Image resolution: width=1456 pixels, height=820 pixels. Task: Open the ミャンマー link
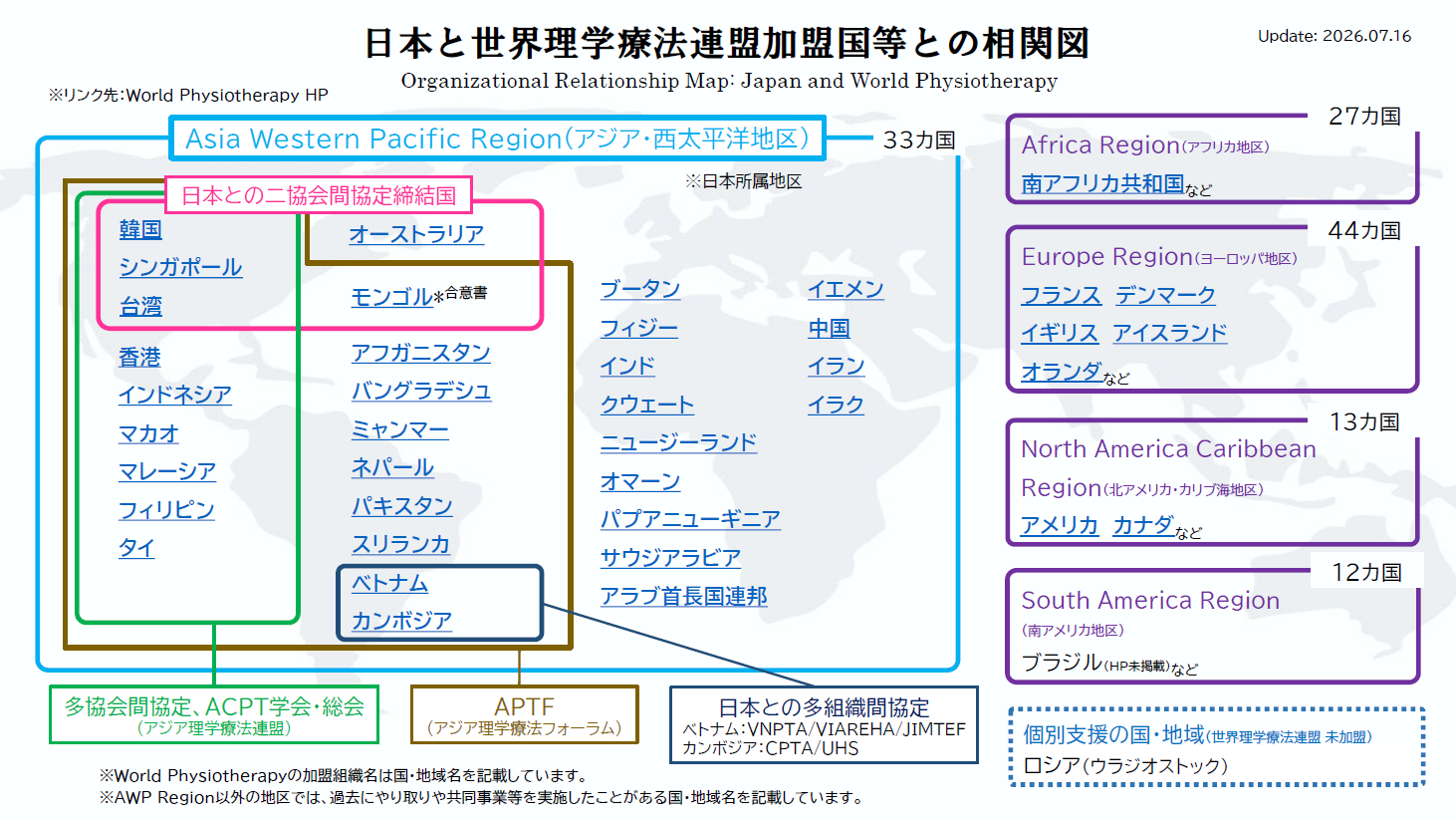(x=399, y=429)
